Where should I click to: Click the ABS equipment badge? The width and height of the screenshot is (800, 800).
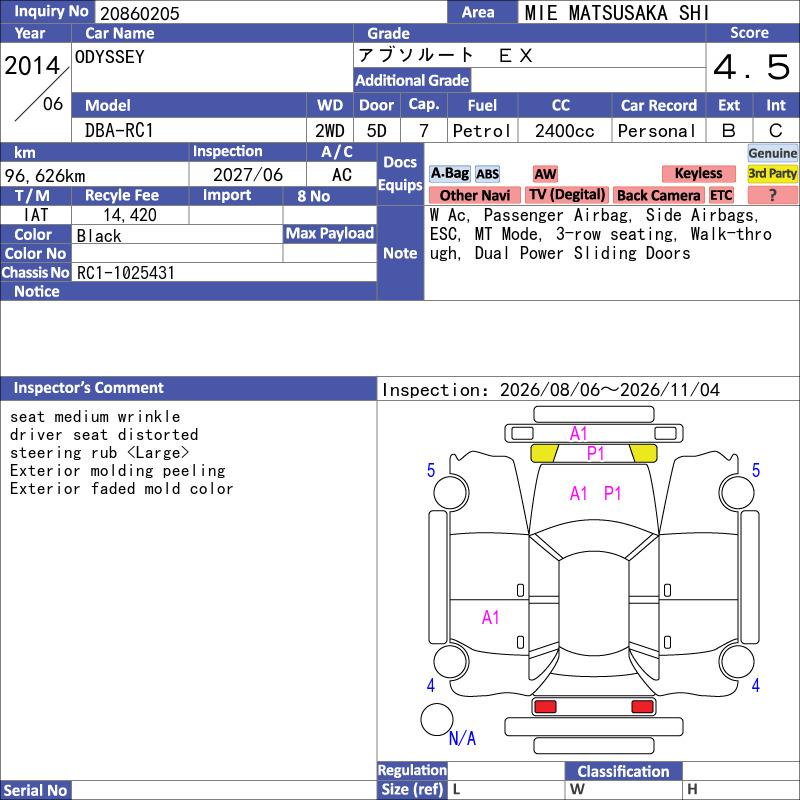(487, 174)
